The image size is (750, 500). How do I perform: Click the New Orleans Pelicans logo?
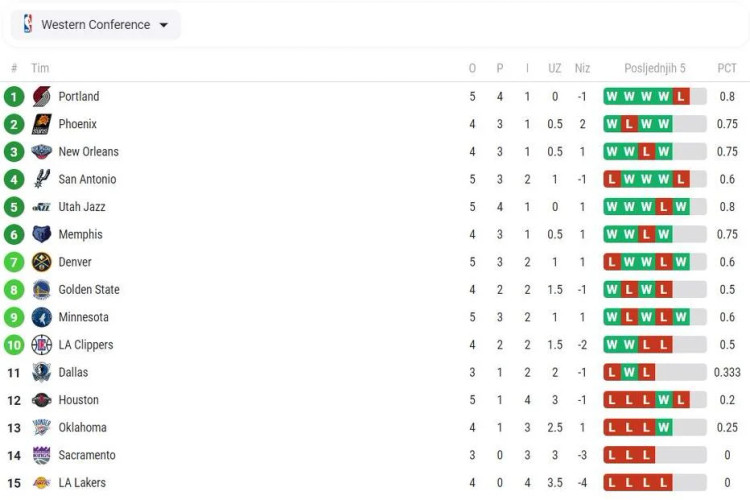coord(42,152)
